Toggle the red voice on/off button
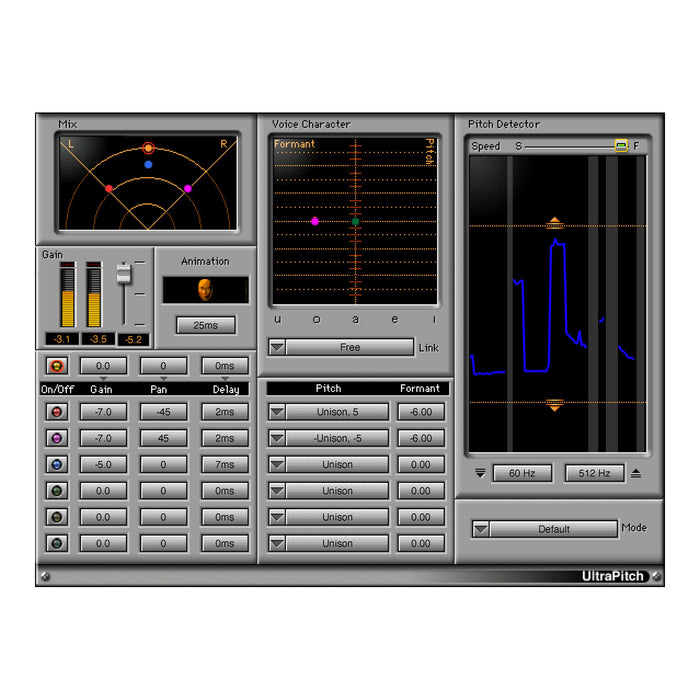The width and height of the screenshot is (700, 700). coord(57,412)
